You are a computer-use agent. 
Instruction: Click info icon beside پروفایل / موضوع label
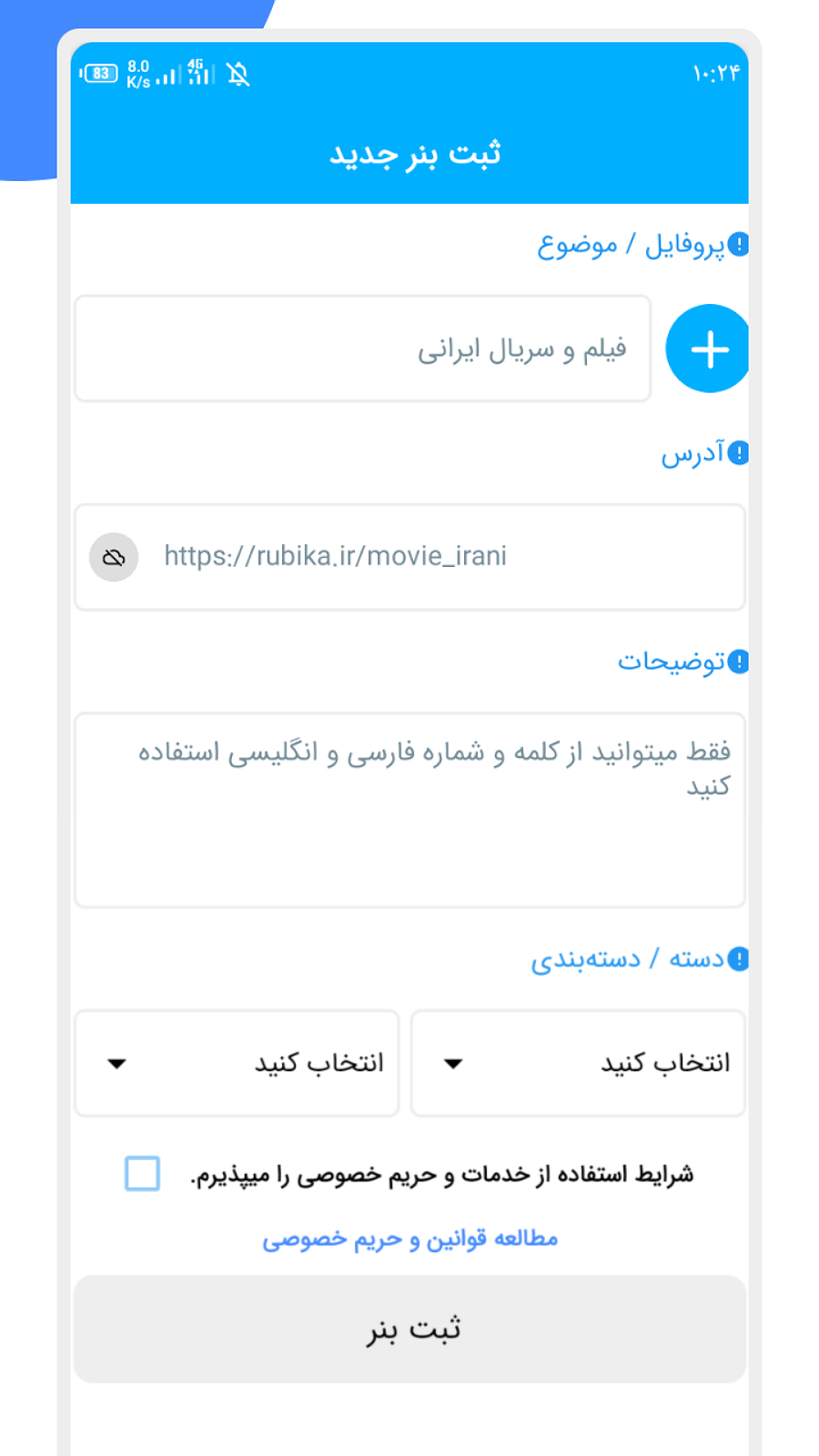[738, 245]
